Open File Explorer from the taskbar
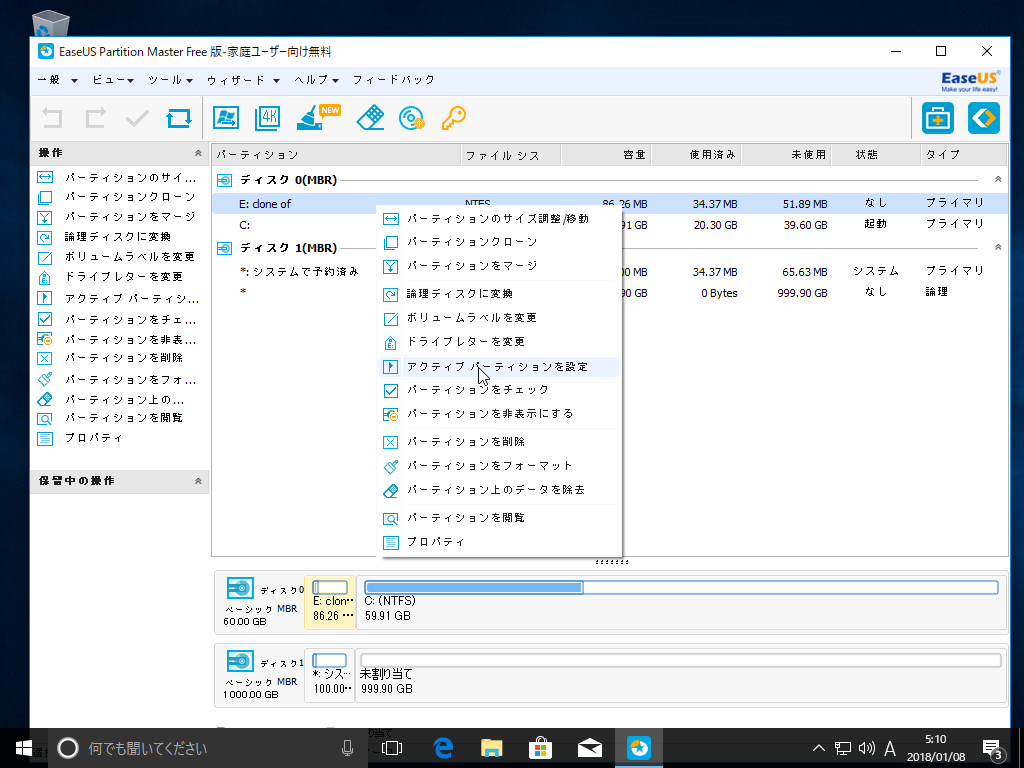This screenshot has width=1024, height=768. (x=491, y=747)
